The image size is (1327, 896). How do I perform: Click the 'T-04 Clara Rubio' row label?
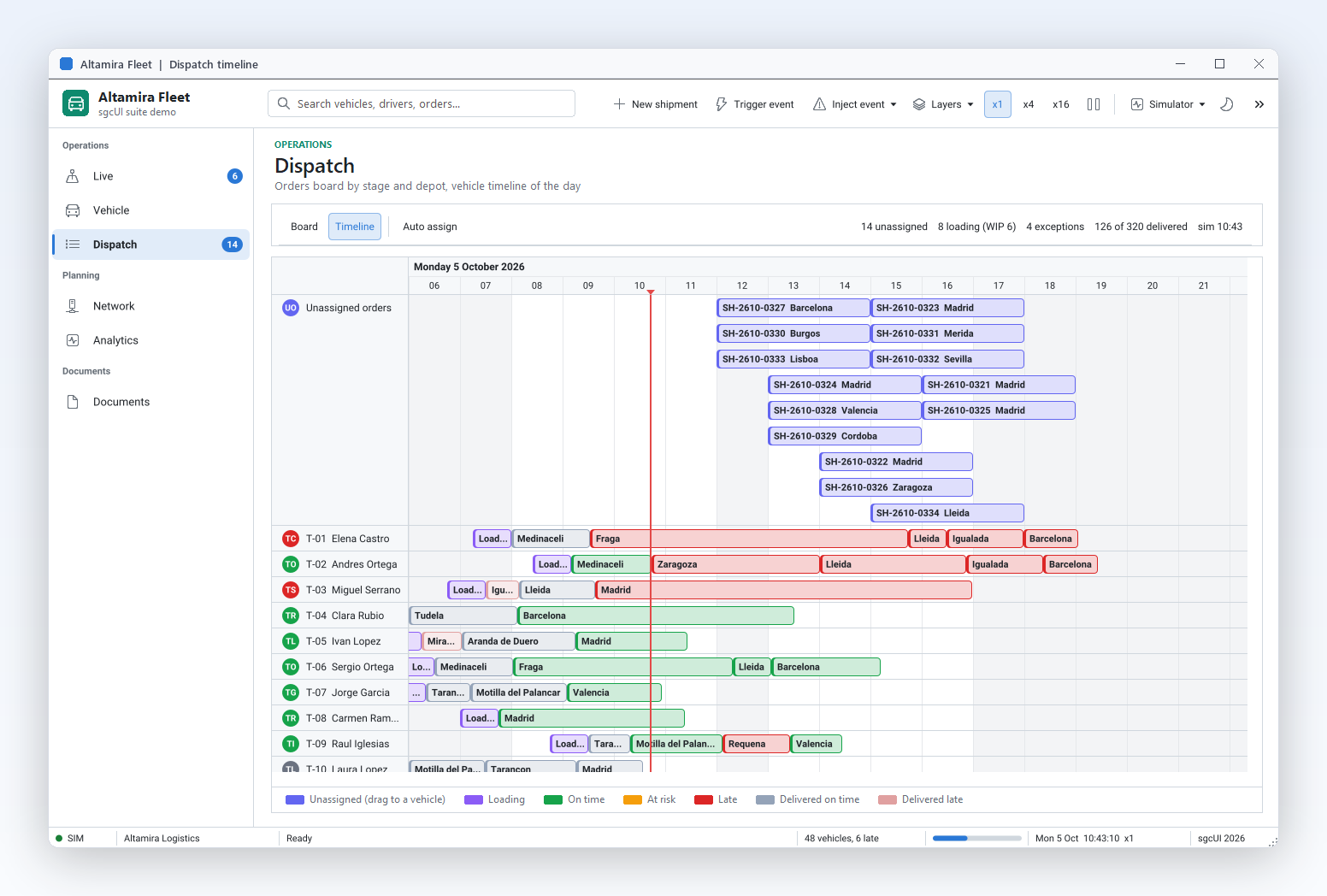click(345, 616)
